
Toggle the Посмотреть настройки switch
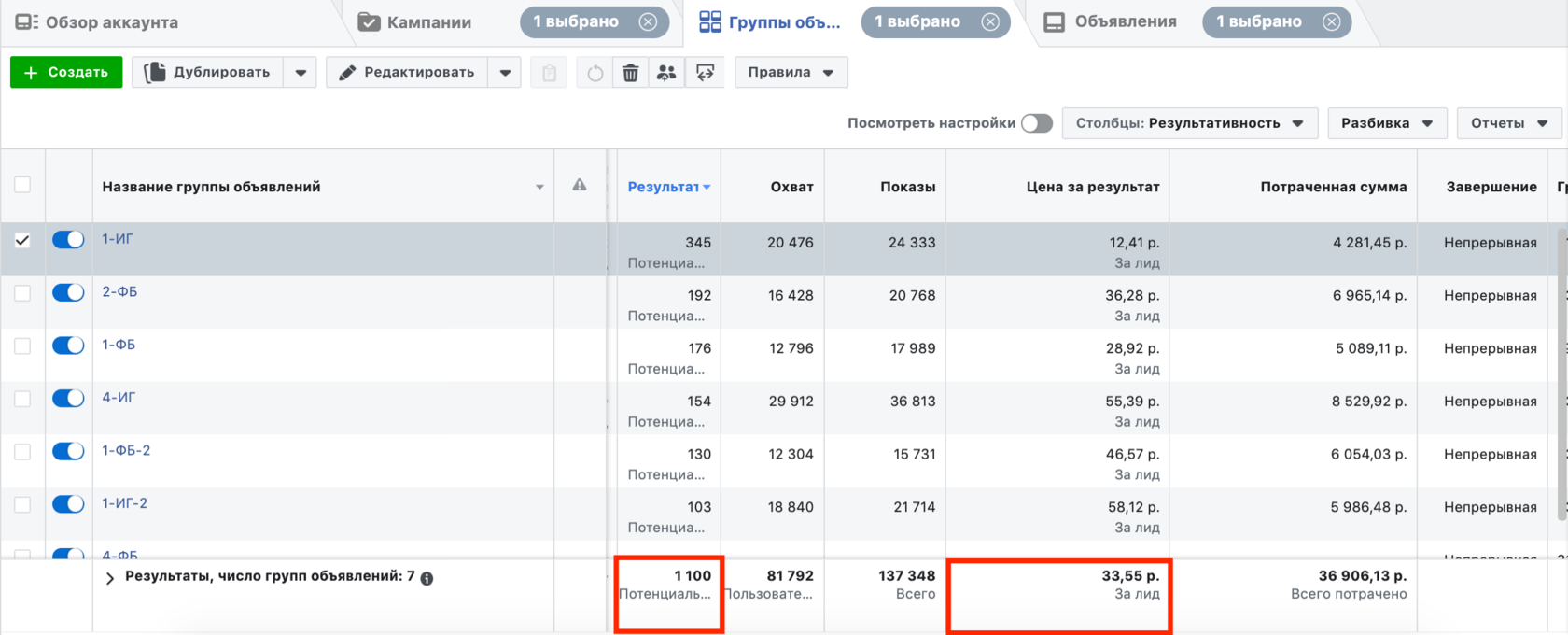tap(1037, 123)
